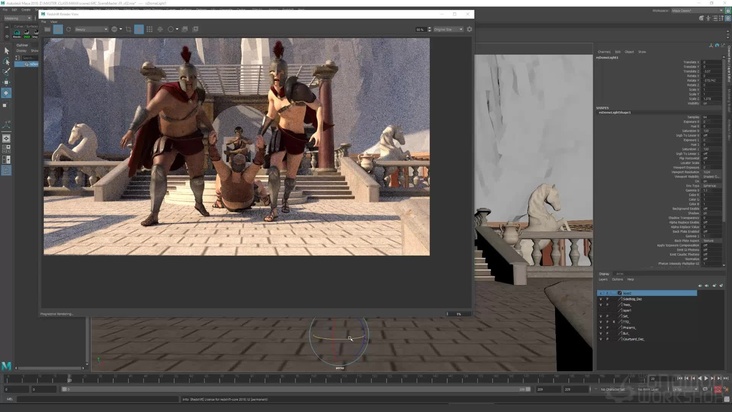This screenshot has height=412, width=732.
Task: Click the render view settings gear icon
Action: pos(469,29)
